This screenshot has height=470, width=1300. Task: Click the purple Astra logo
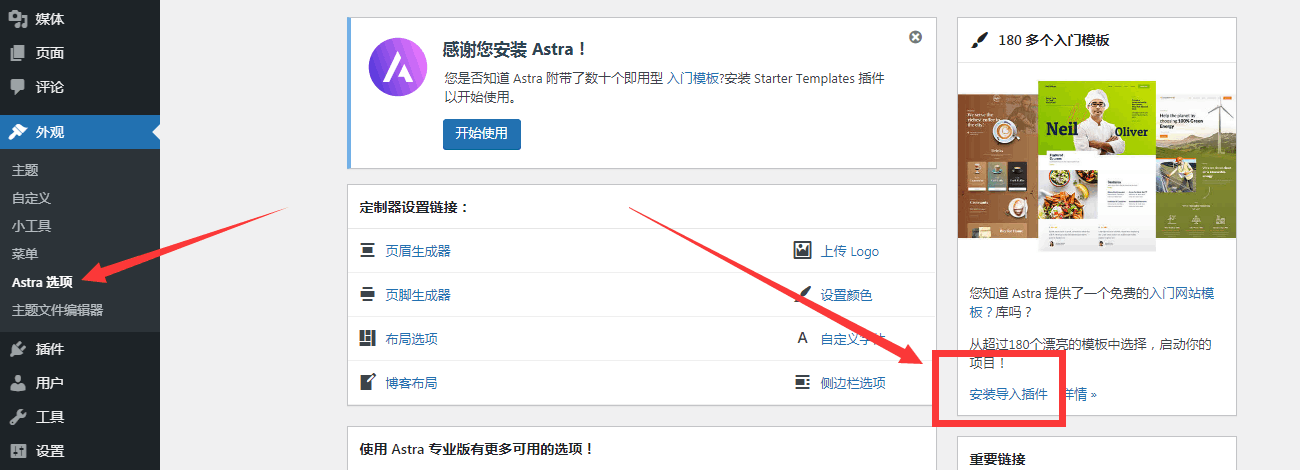(x=398, y=68)
